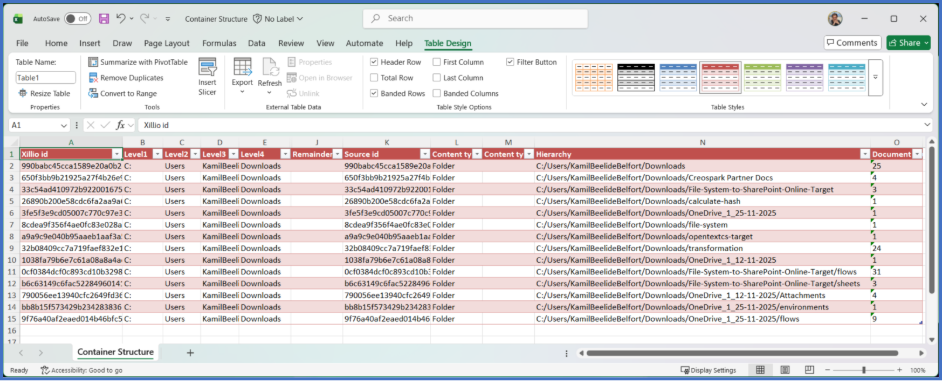942x381 pixels.
Task: Switch to the Insert tab
Action: pyautogui.click(x=90, y=43)
